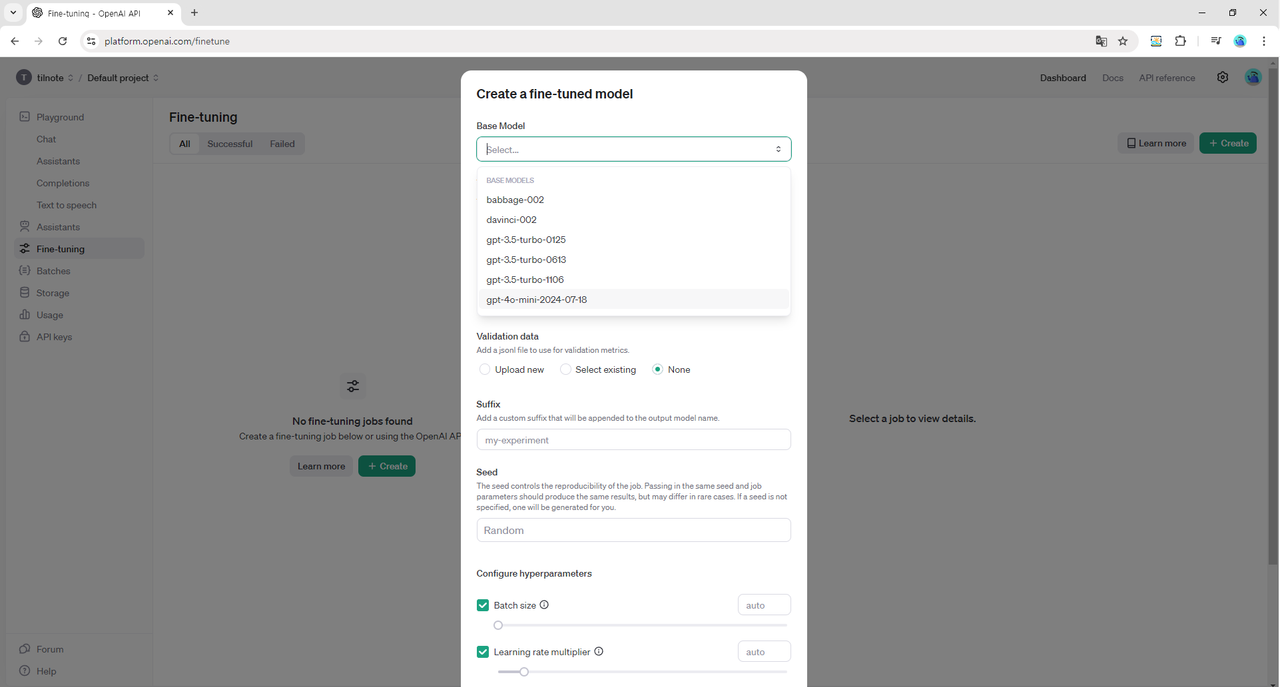Uncheck the Learning rate multiplier checkbox

(x=483, y=652)
